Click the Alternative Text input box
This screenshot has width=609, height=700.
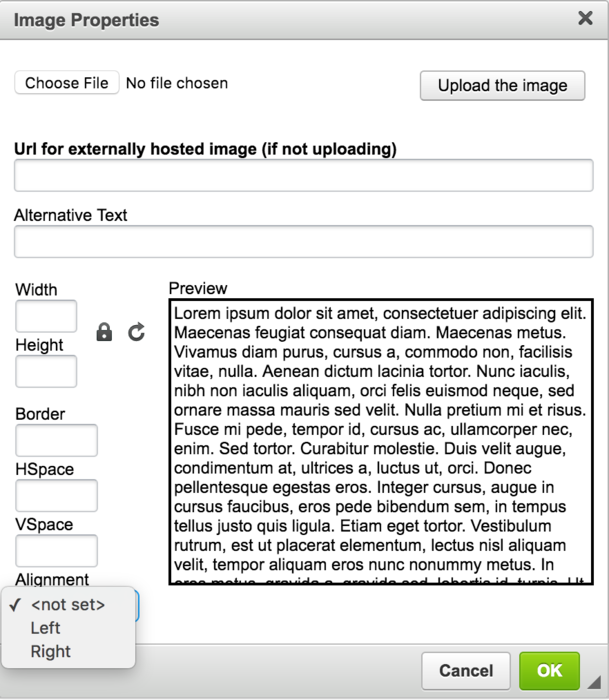coord(303,242)
